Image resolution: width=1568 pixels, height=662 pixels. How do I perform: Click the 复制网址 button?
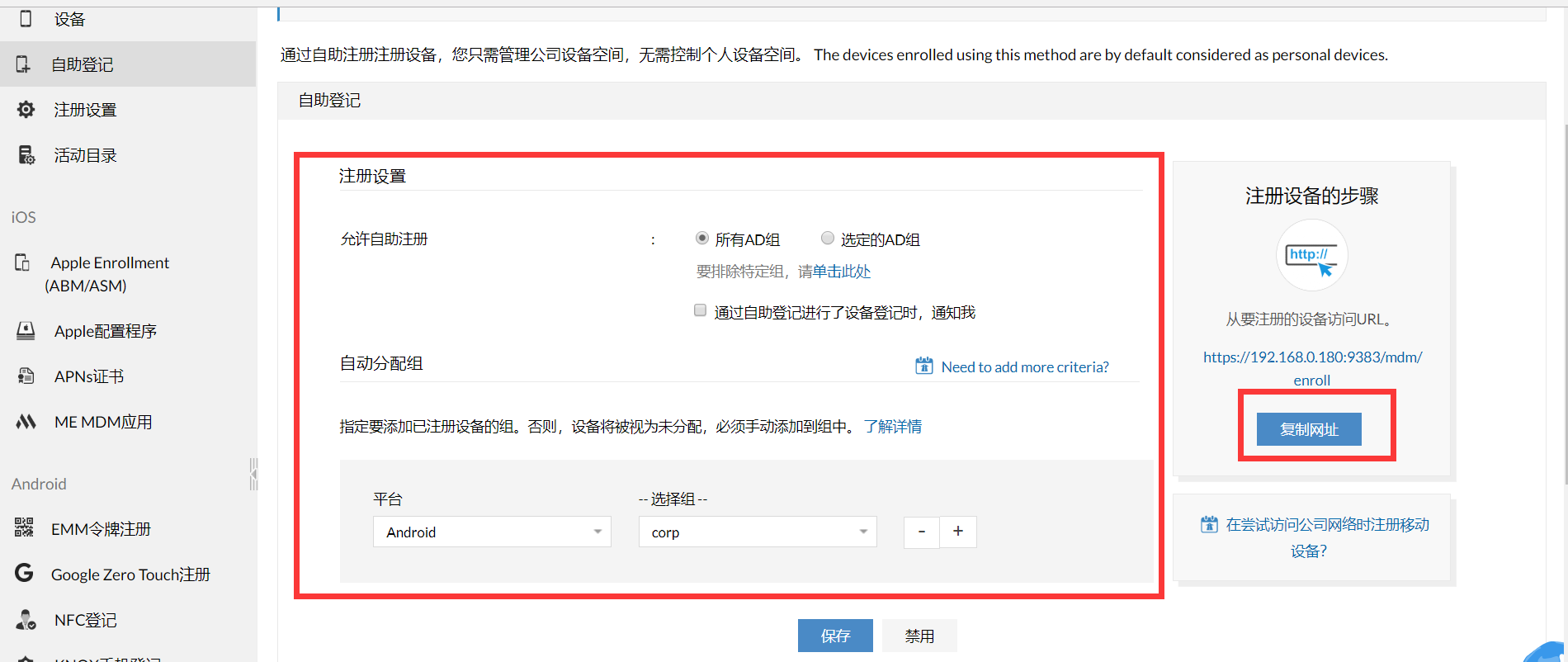[x=1309, y=429]
